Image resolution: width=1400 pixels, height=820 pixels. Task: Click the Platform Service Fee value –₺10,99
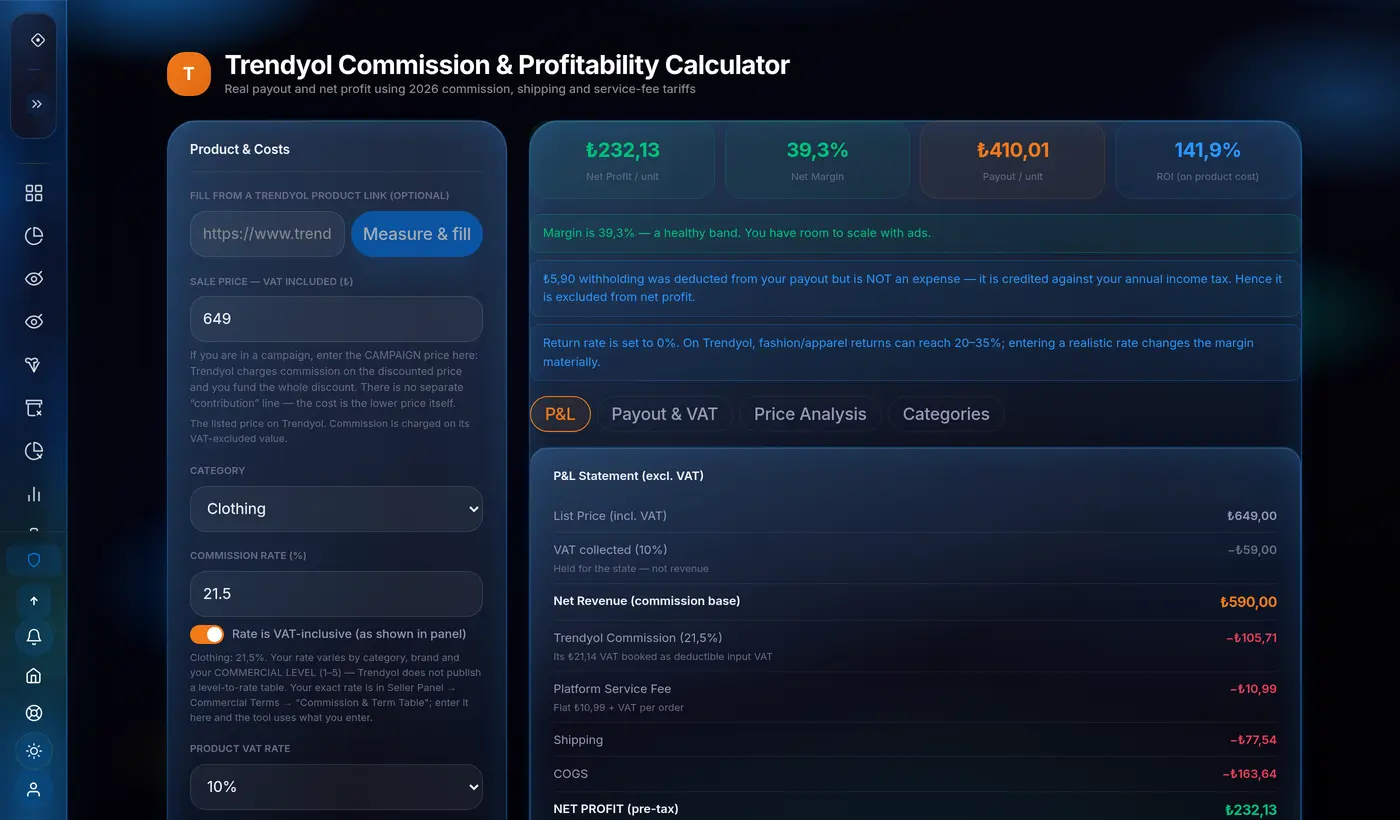1253,689
